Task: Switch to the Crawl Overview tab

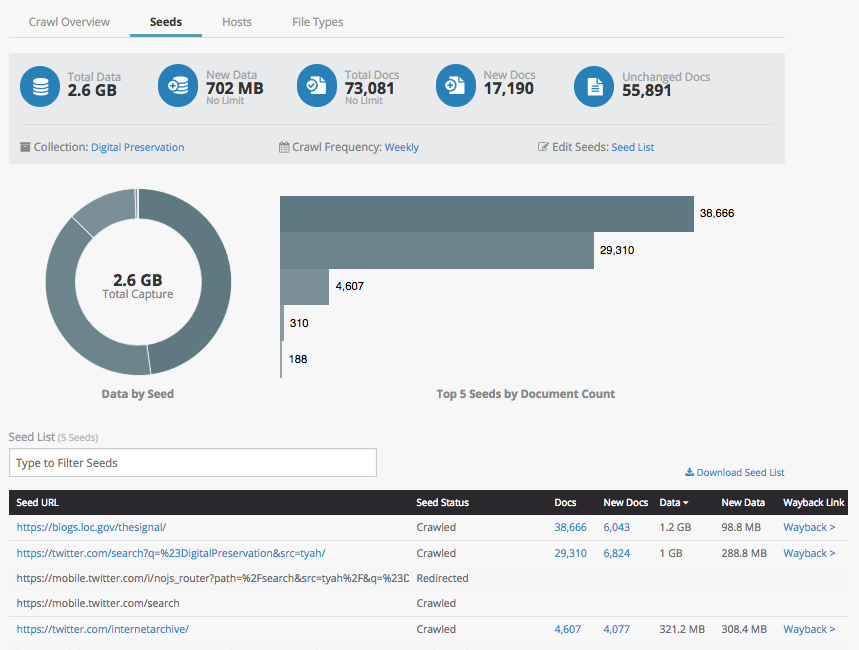Action: (x=69, y=22)
